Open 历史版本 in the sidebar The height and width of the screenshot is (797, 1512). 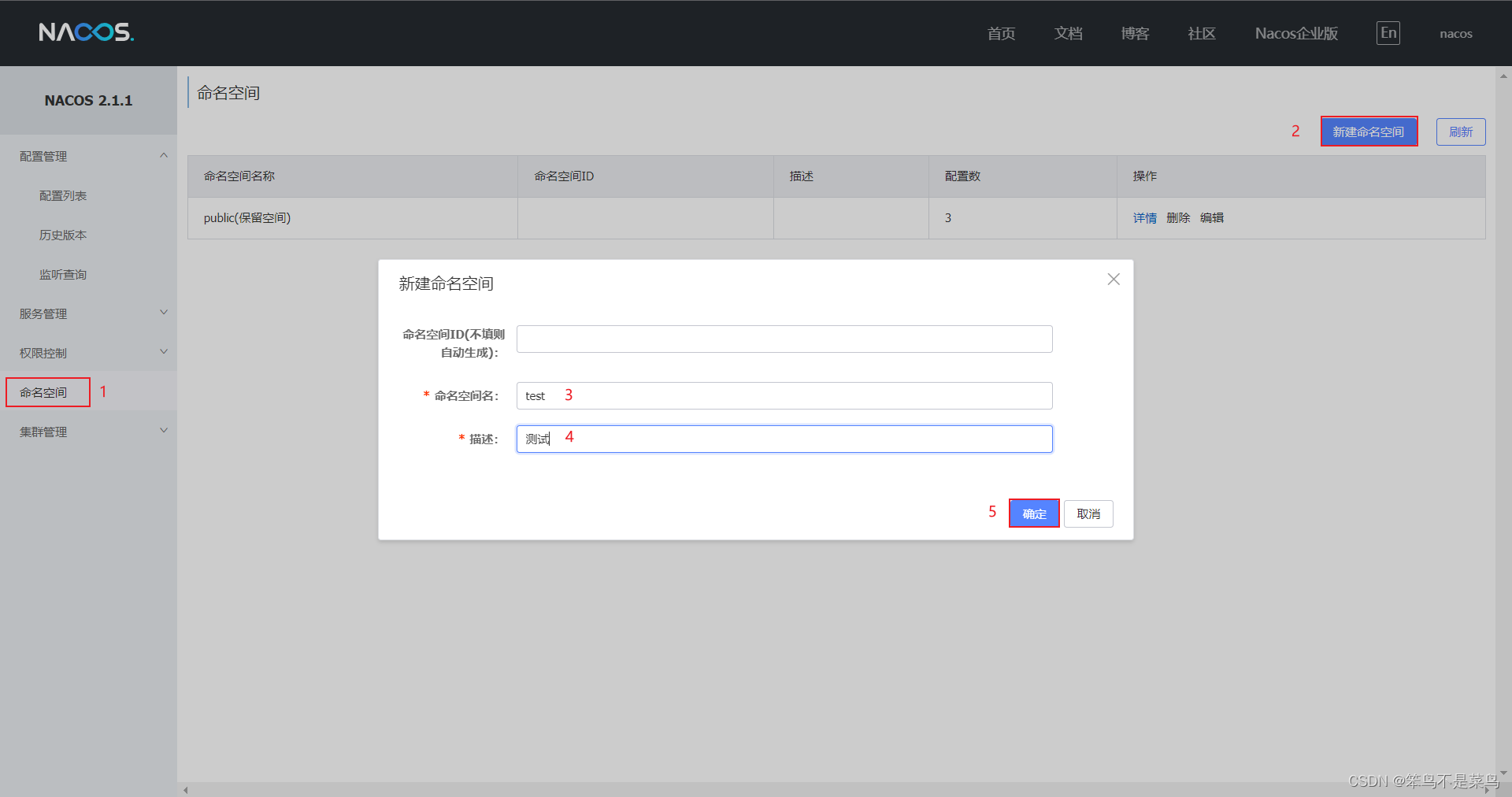pyautogui.click(x=63, y=235)
